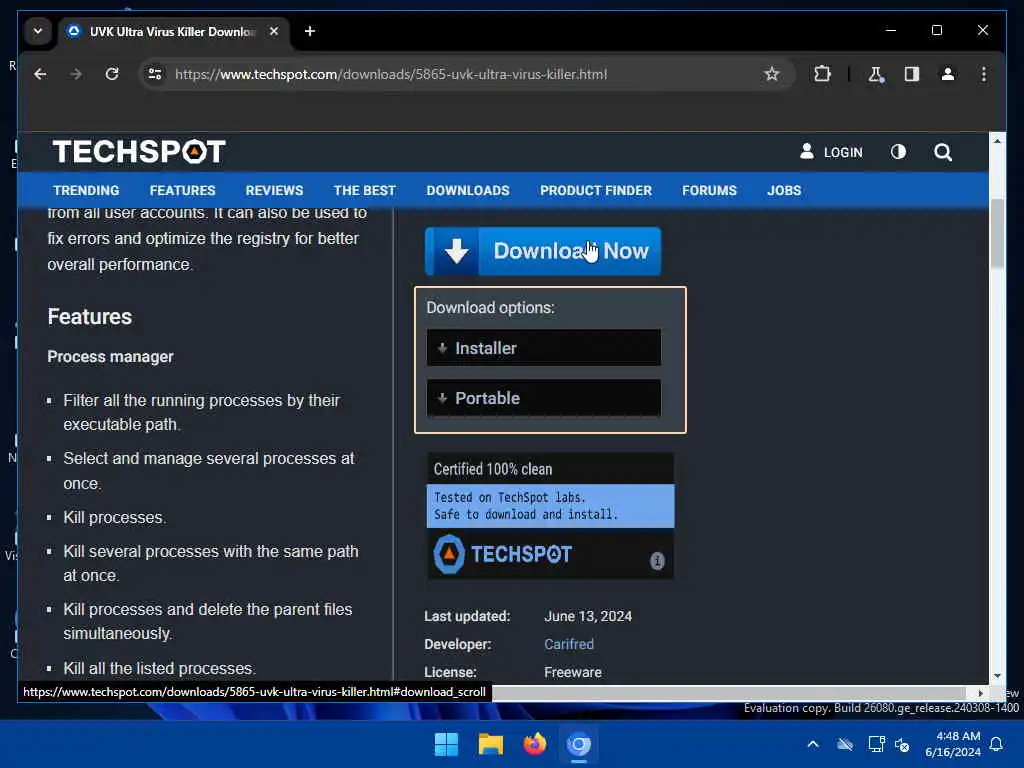Click 'Kill all the listed processes.' text

(159, 668)
